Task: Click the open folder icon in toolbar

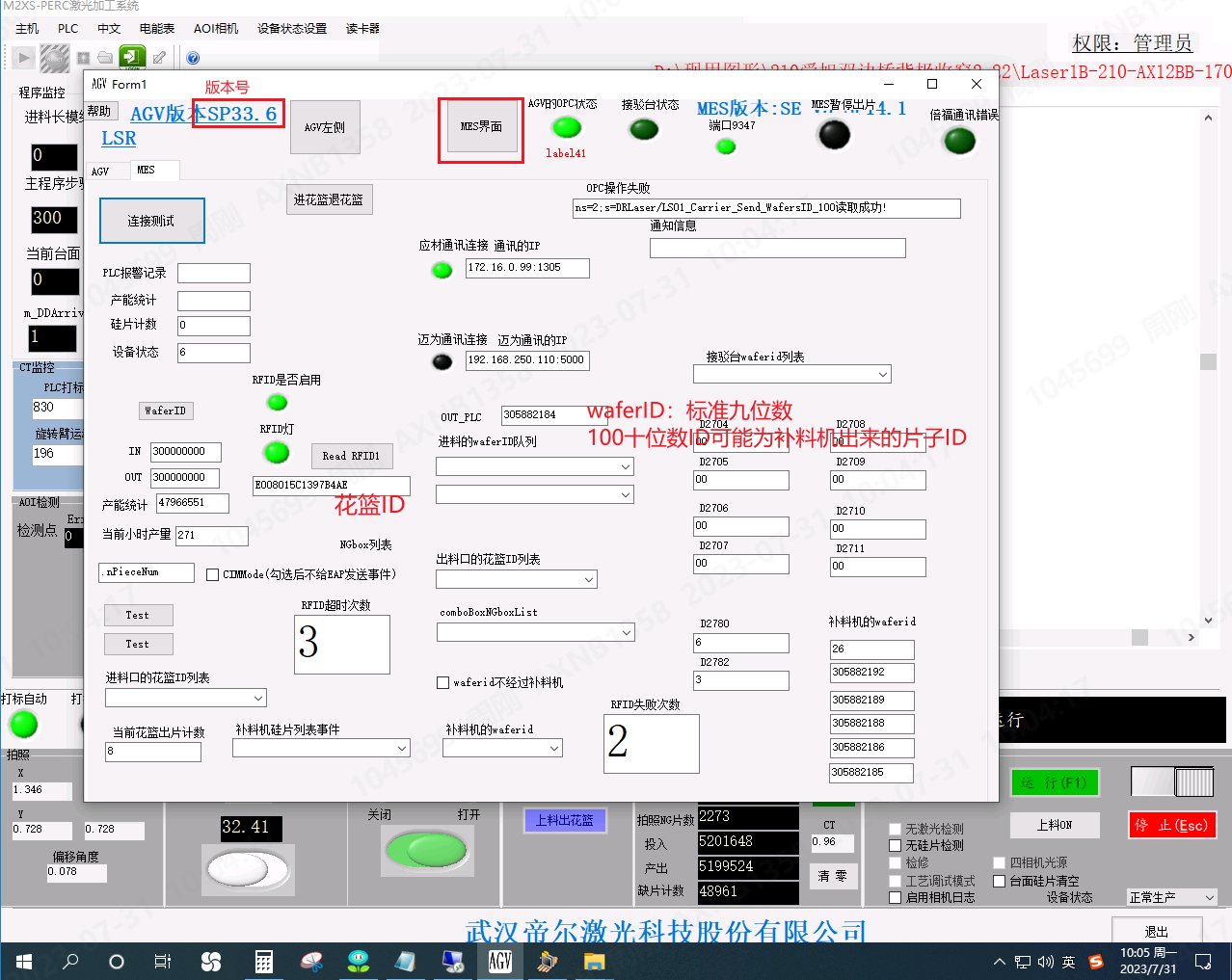Action: tap(105, 58)
